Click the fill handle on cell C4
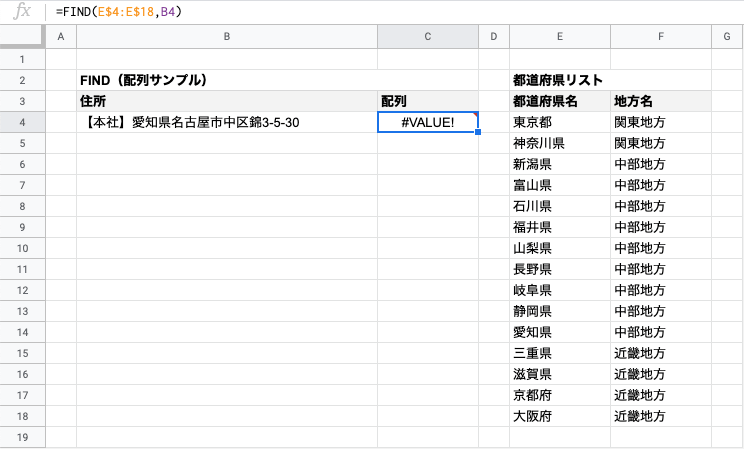Viewport: 744px width, 449px height. (x=478, y=132)
